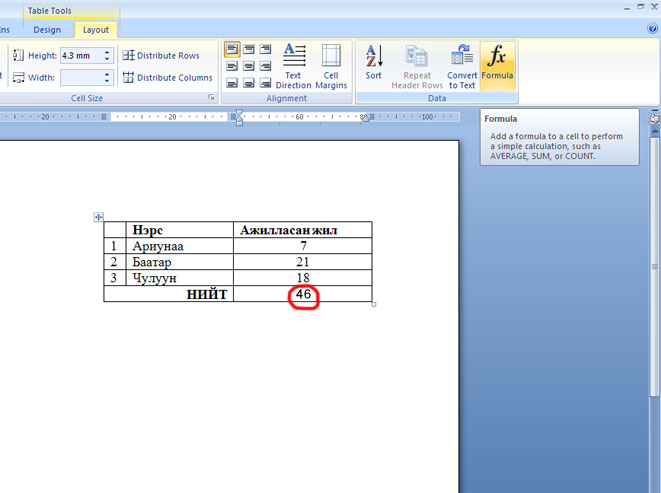Click the "НИЙТ" cell

click(x=169, y=294)
